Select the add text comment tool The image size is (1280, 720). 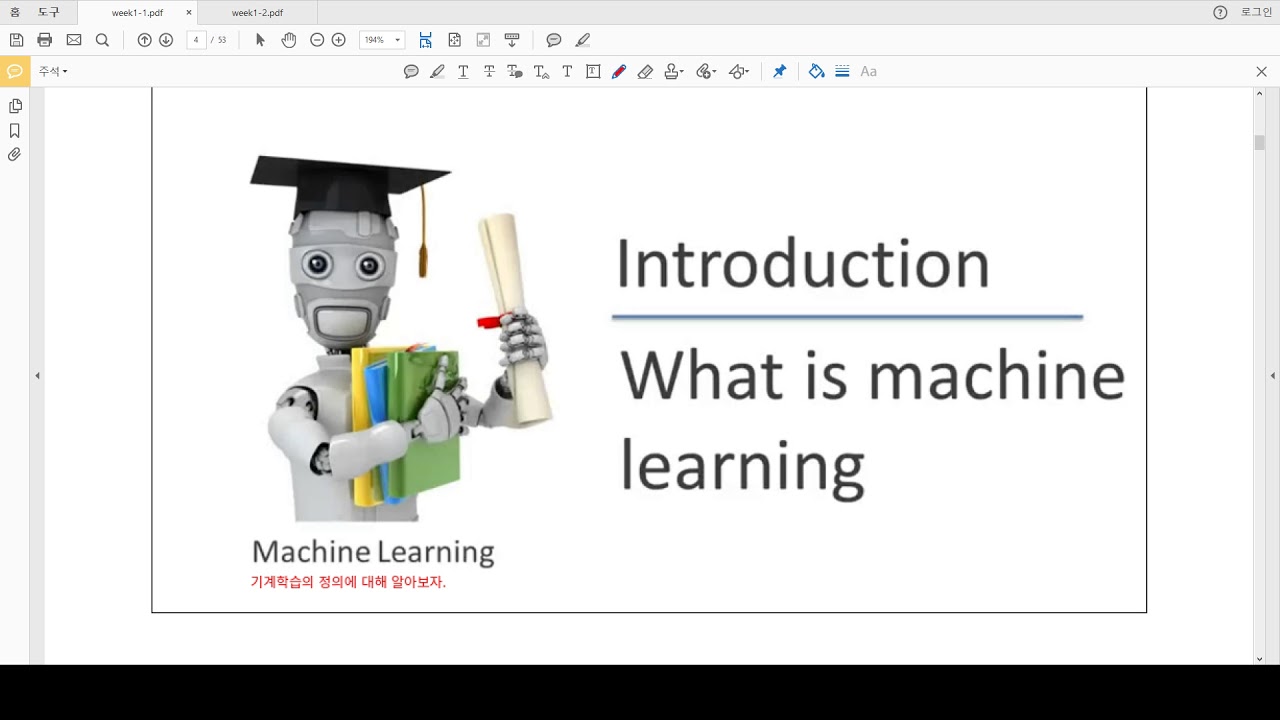coord(567,71)
